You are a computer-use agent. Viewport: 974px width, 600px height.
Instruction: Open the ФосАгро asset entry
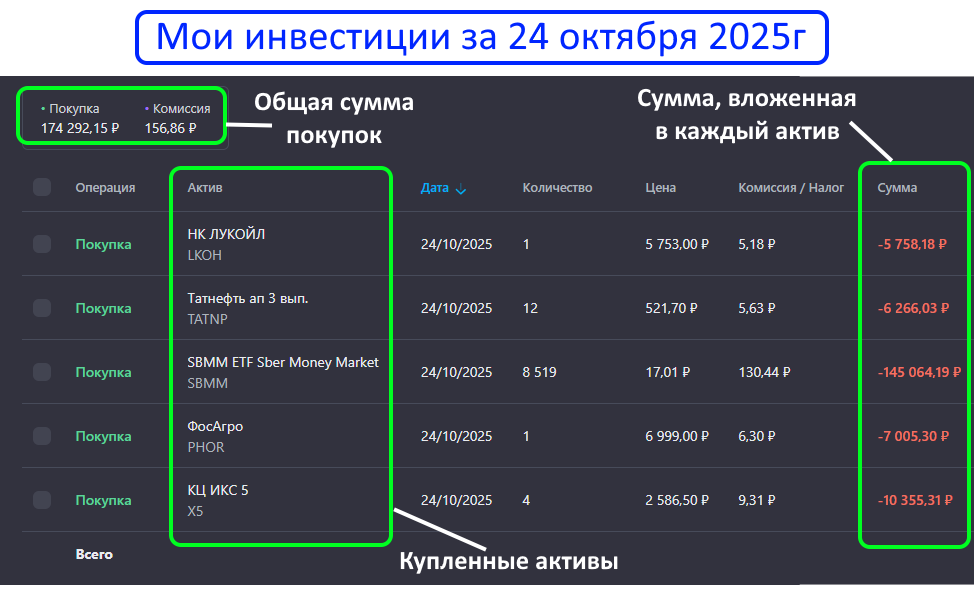(215, 426)
